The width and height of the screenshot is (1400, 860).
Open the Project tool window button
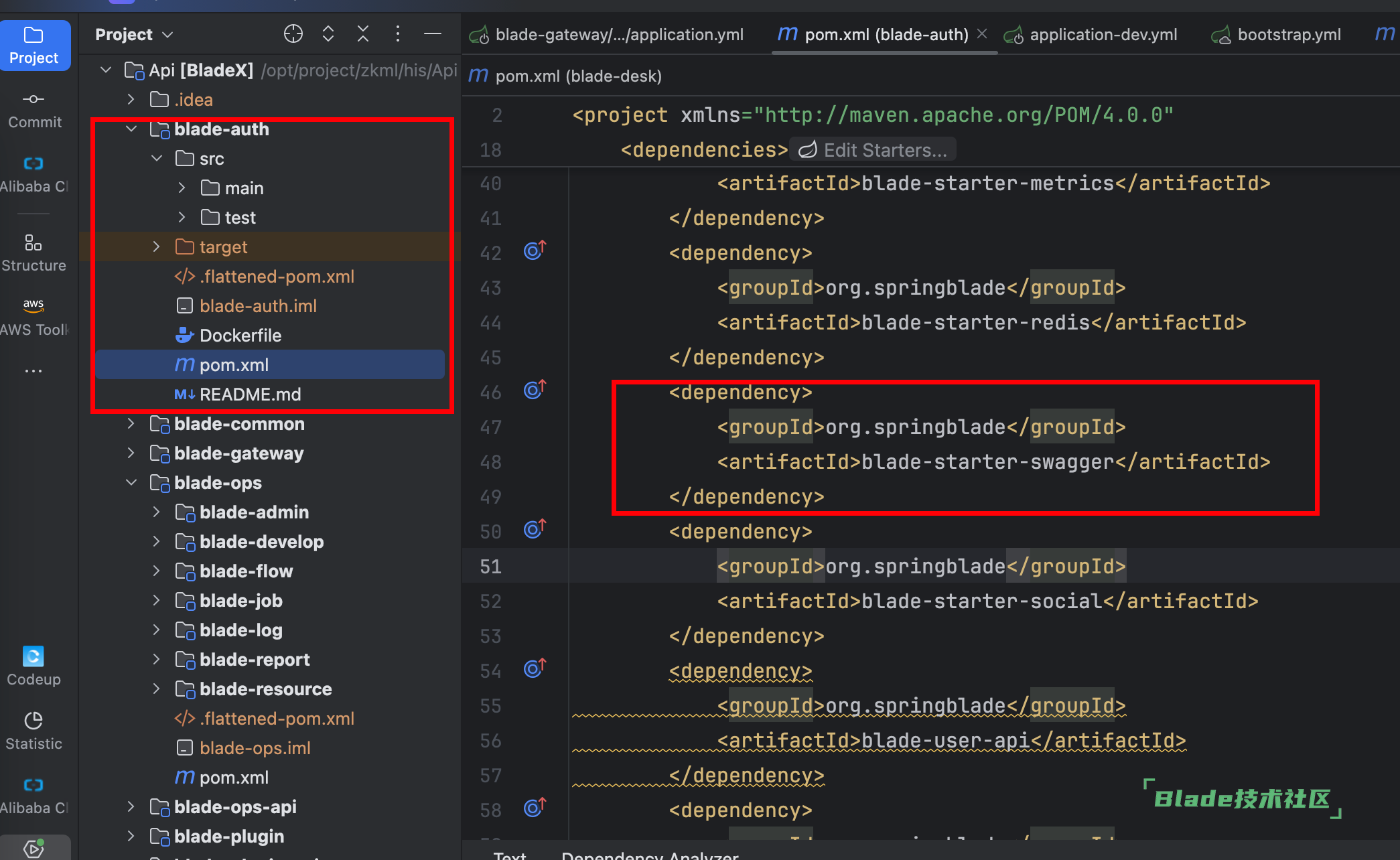34,46
